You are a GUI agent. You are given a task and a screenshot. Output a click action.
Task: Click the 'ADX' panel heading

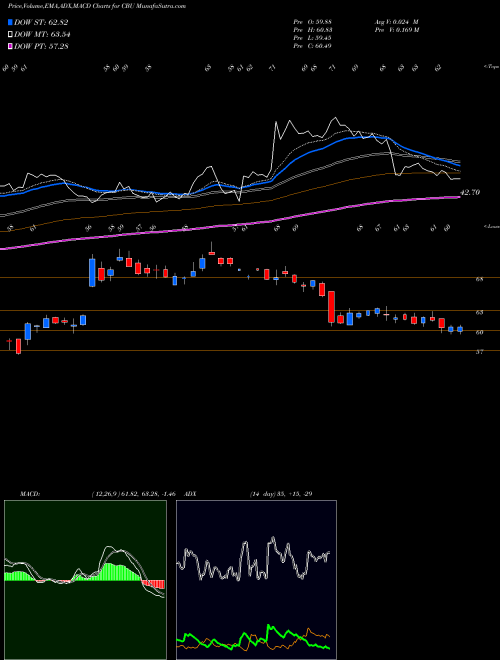[x=190, y=494]
